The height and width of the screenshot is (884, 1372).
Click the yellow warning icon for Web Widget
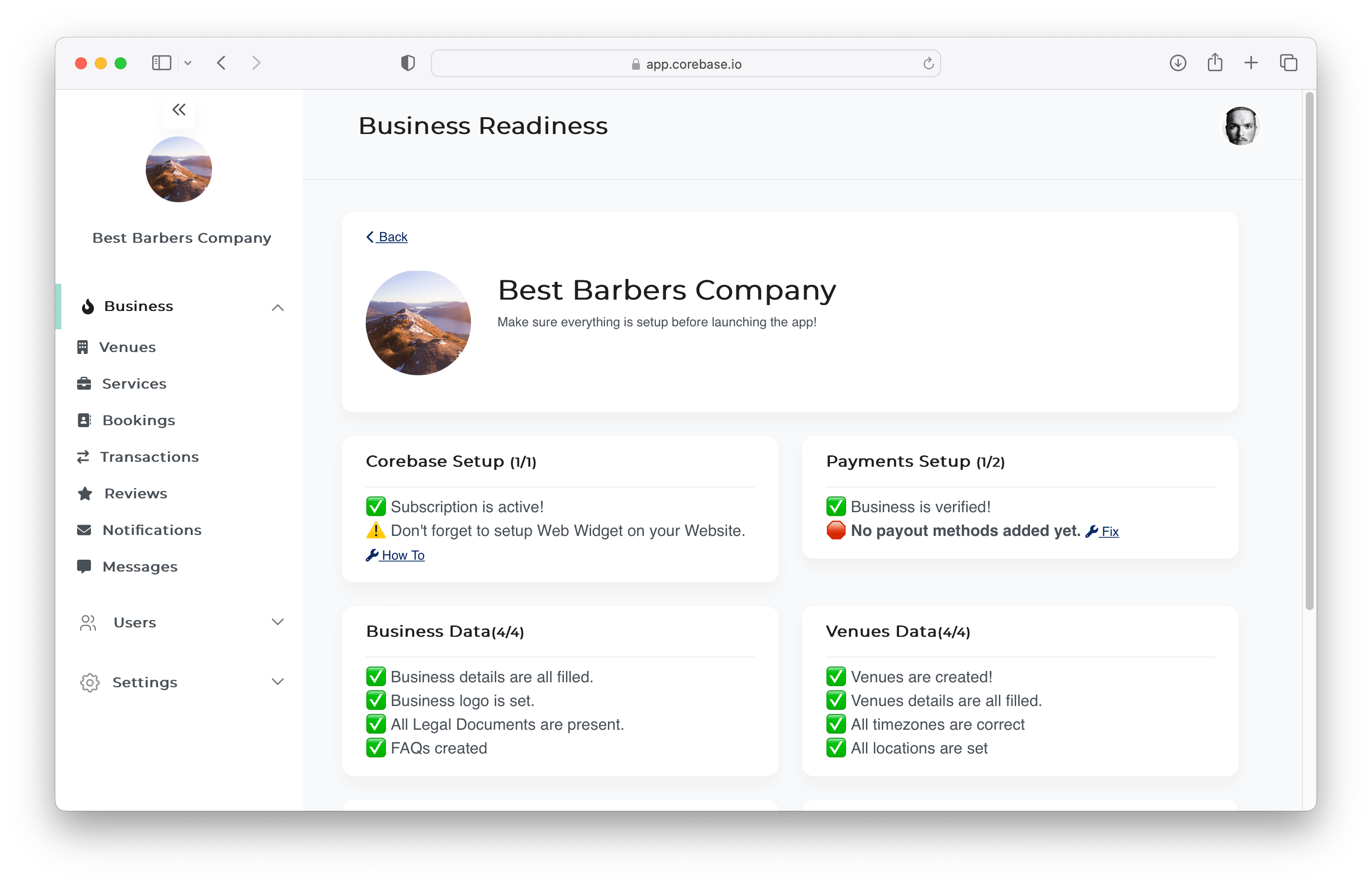[x=376, y=530]
